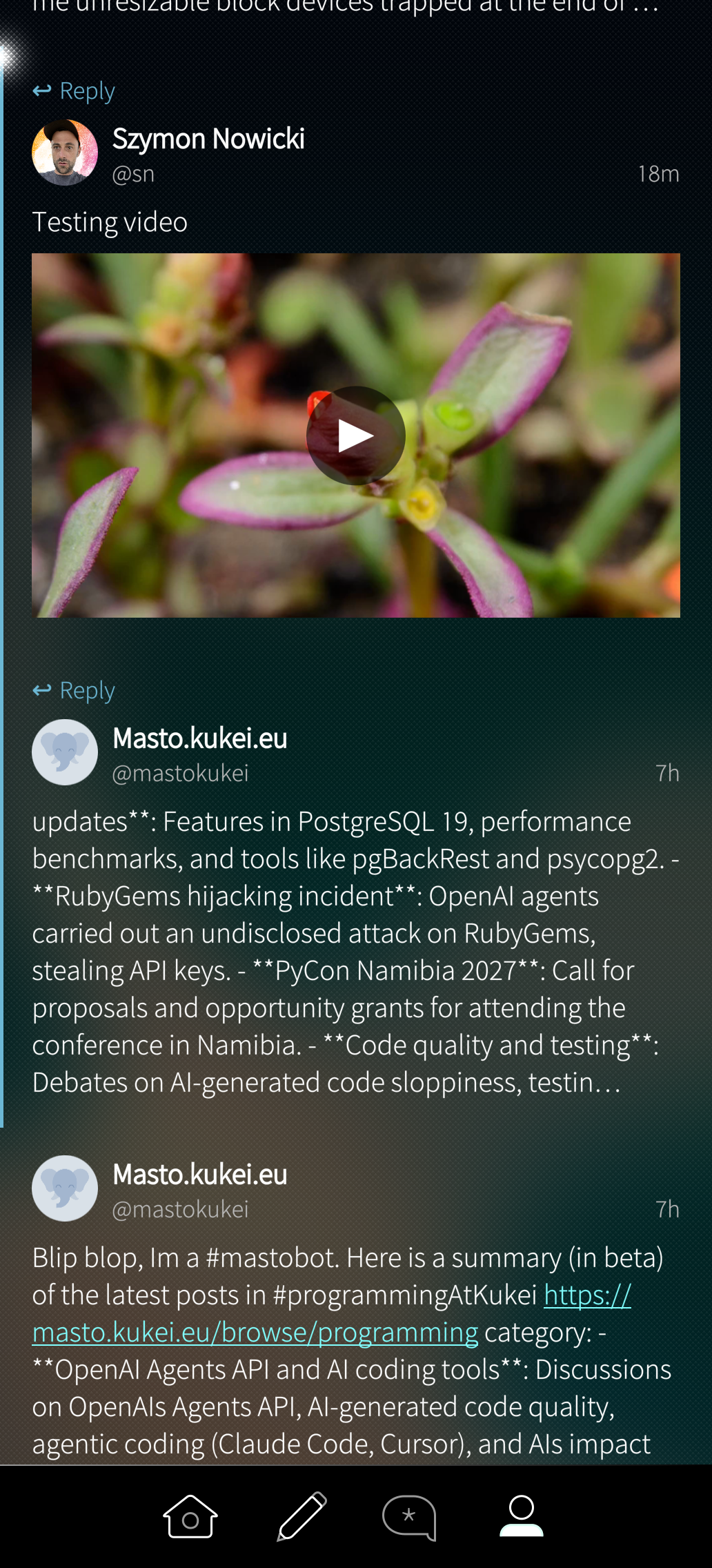The image size is (712, 1568).
Task: Play the Testing video
Action: tap(356, 435)
